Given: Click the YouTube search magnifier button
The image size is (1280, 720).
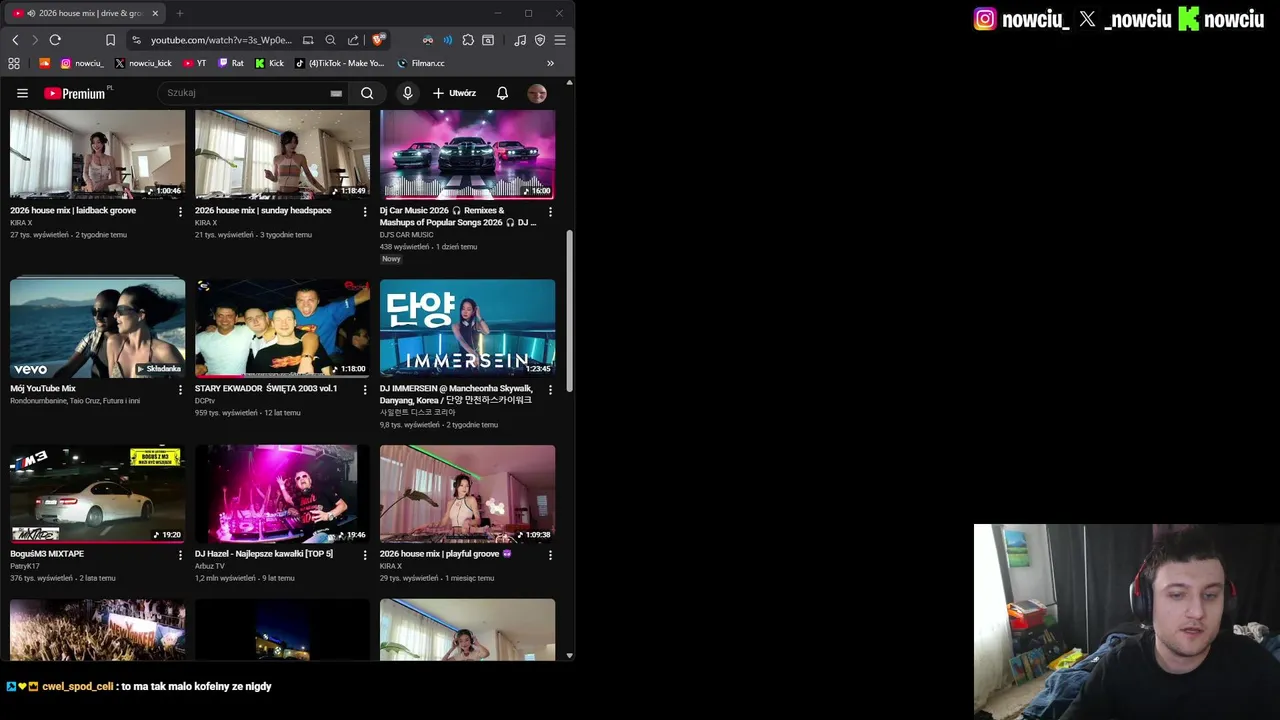Looking at the screenshot, I should point(367,93).
